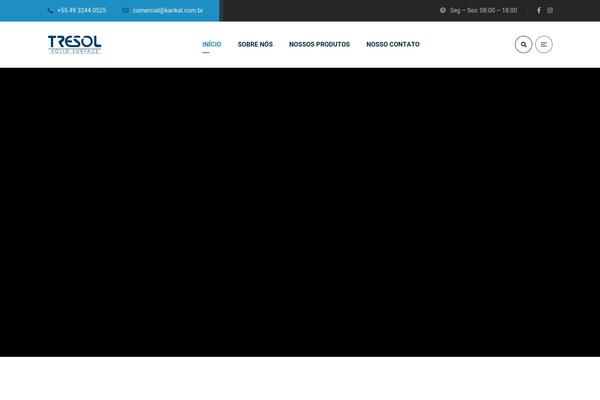Click the email envelope icon
Image resolution: width=600 pixels, height=400 pixels.
125,10
